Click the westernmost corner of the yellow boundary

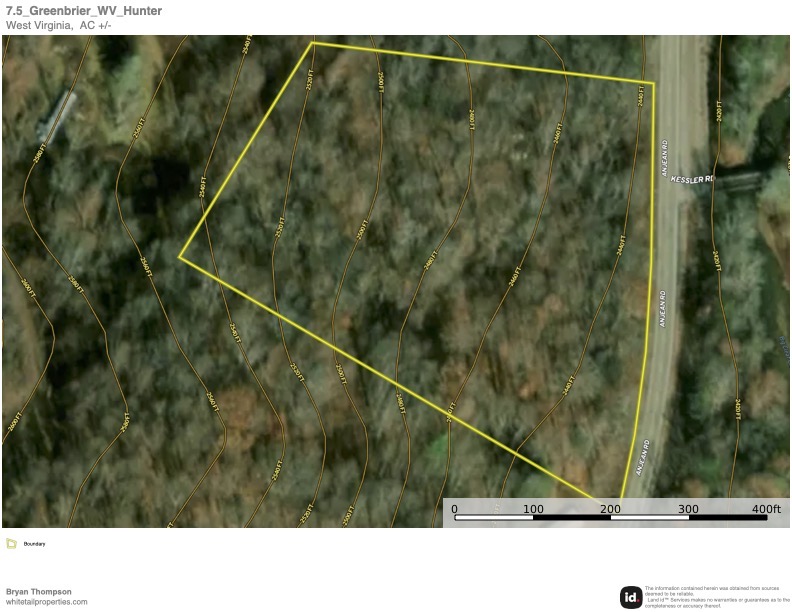pyautogui.click(x=180, y=257)
